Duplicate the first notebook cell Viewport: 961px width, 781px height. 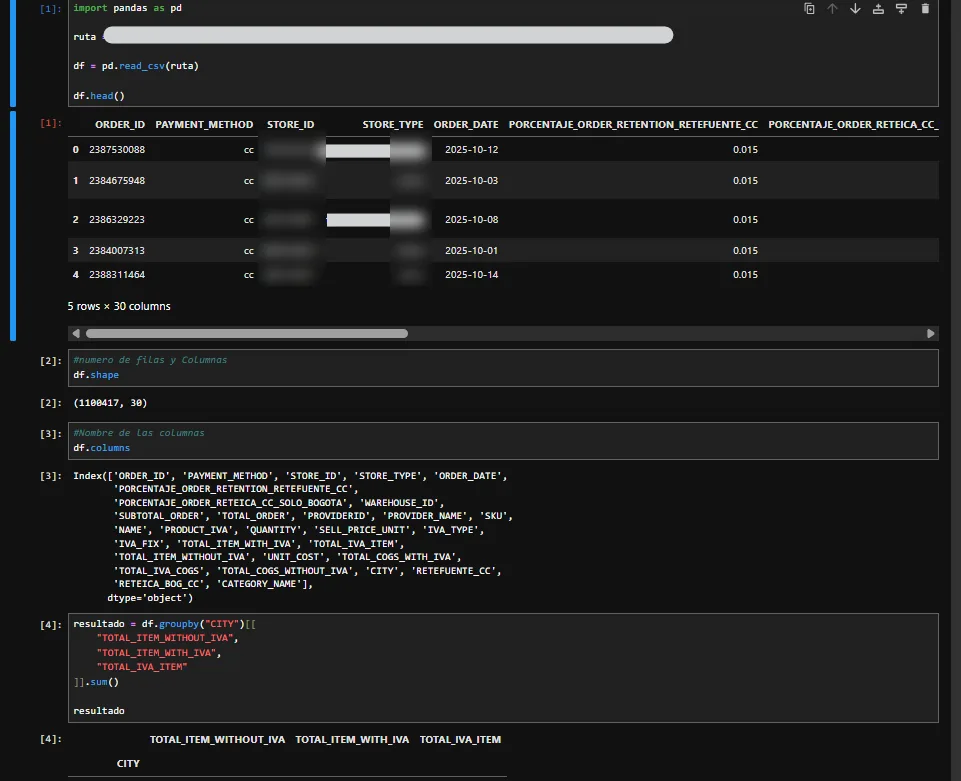tap(809, 9)
